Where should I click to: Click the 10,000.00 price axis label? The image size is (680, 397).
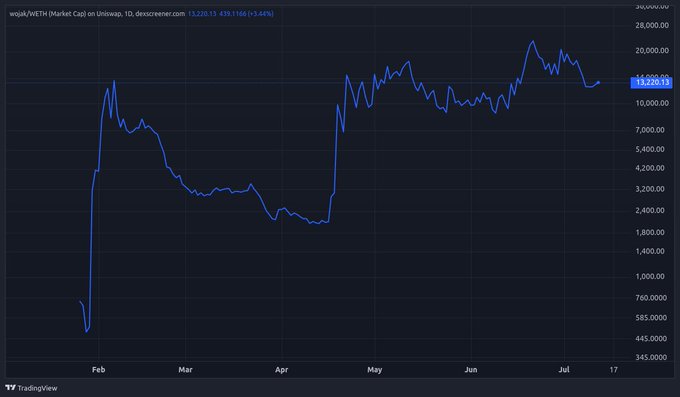click(x=652, y=103)
